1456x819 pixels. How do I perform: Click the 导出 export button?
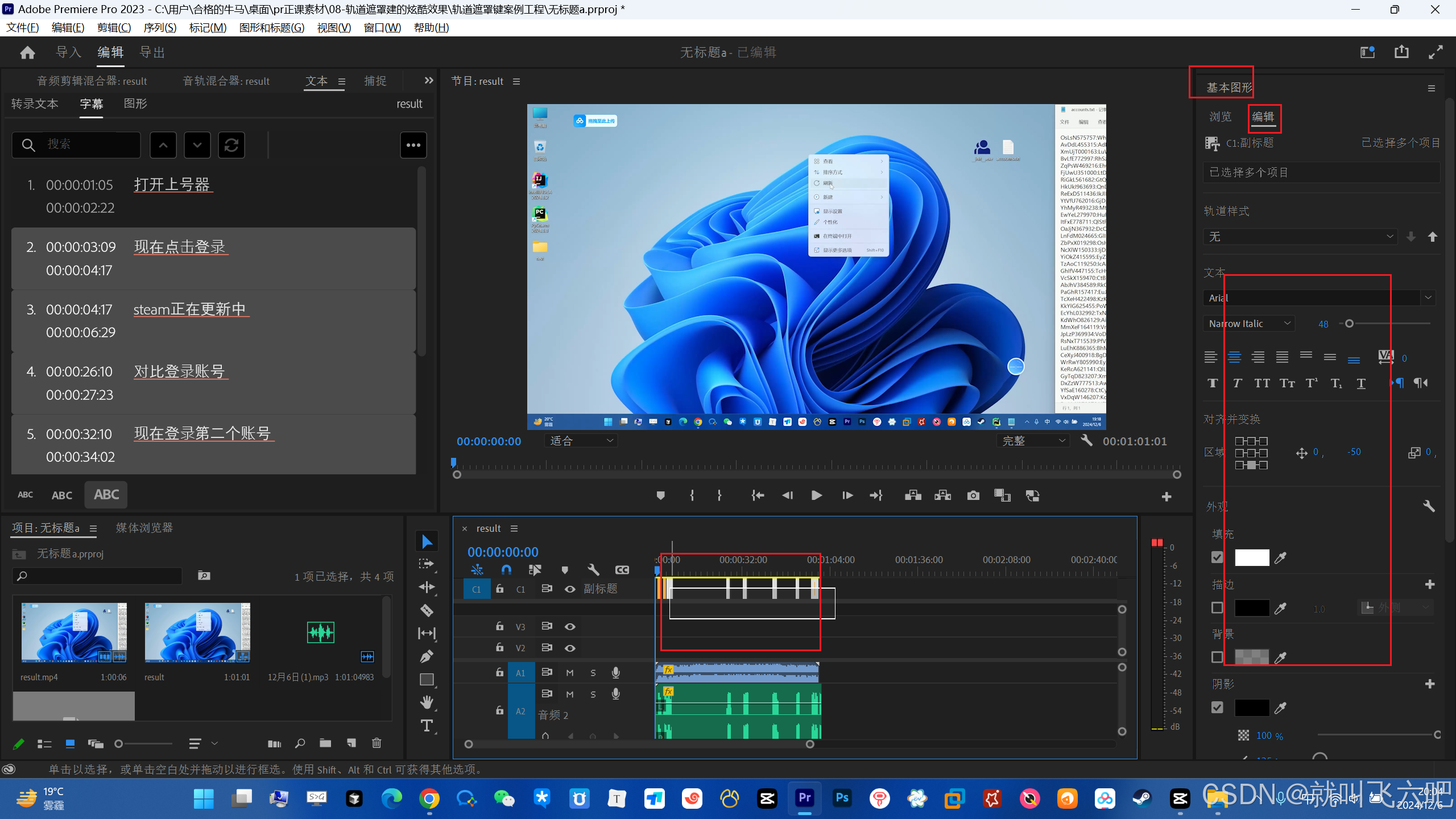click(152, 52)
